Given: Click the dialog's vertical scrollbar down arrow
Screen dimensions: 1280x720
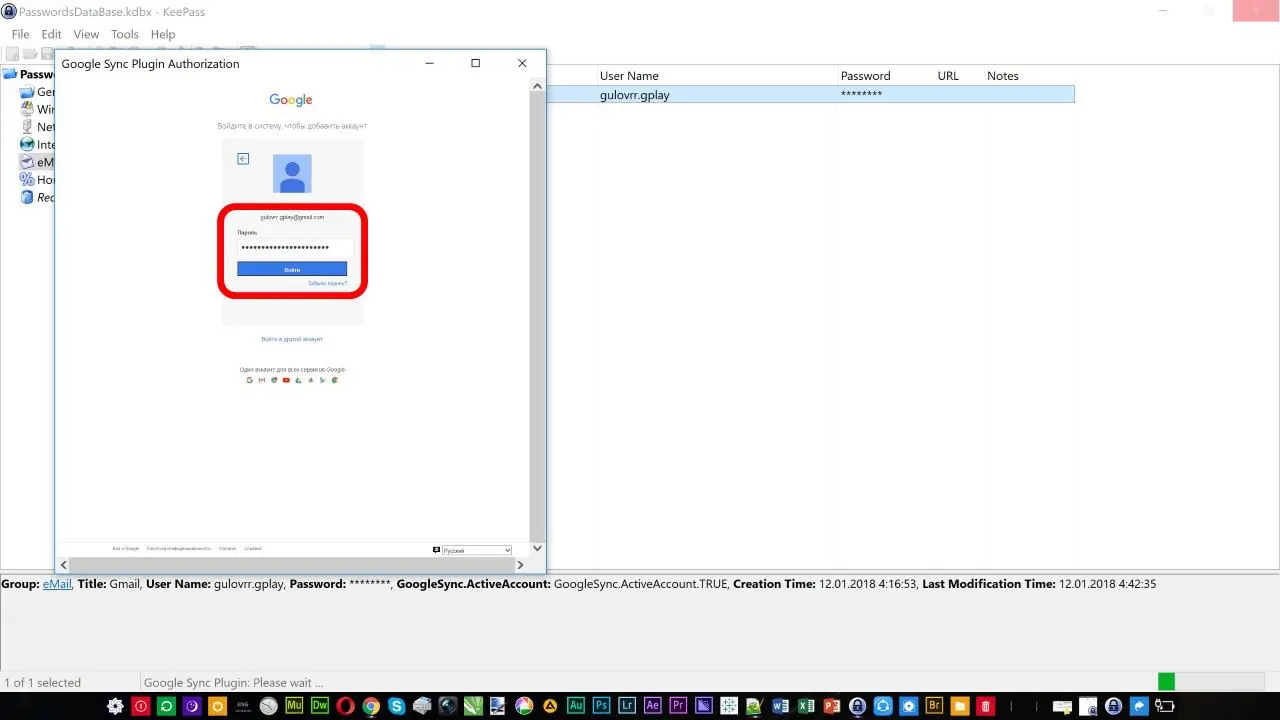Looking at the screenshot, I should (538, 548).
